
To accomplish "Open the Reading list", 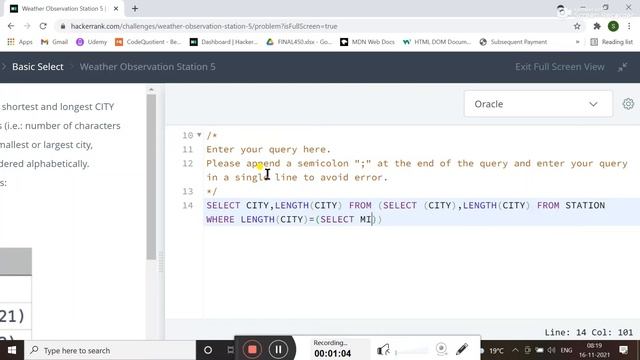I will pyautogui.click(x=611, y=42).
